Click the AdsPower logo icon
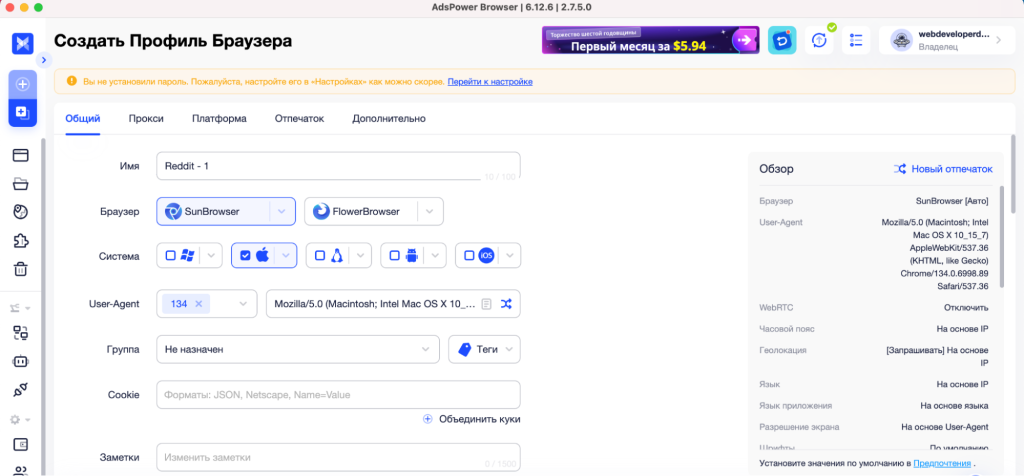Screen dimensions: 1024x476 22,43
